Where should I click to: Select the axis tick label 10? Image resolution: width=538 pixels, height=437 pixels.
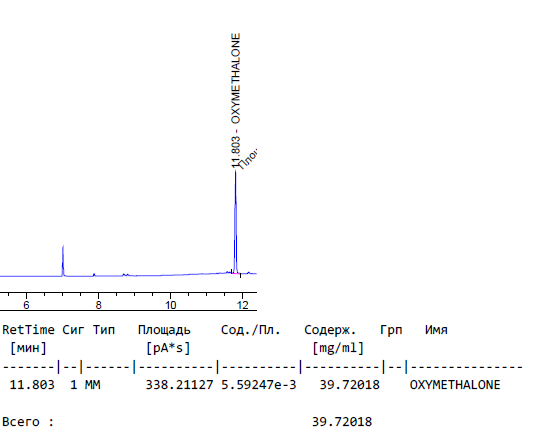171,305
